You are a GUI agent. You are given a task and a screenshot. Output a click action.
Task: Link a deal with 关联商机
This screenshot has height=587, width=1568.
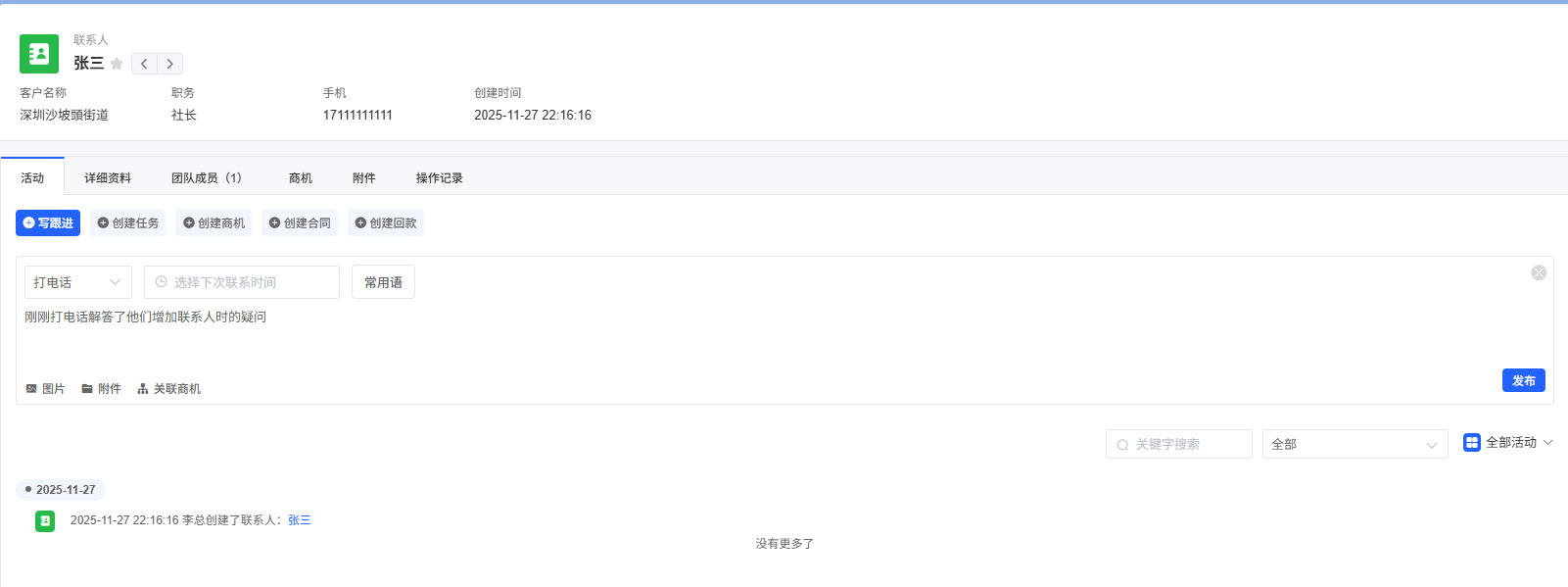[169, 389]
